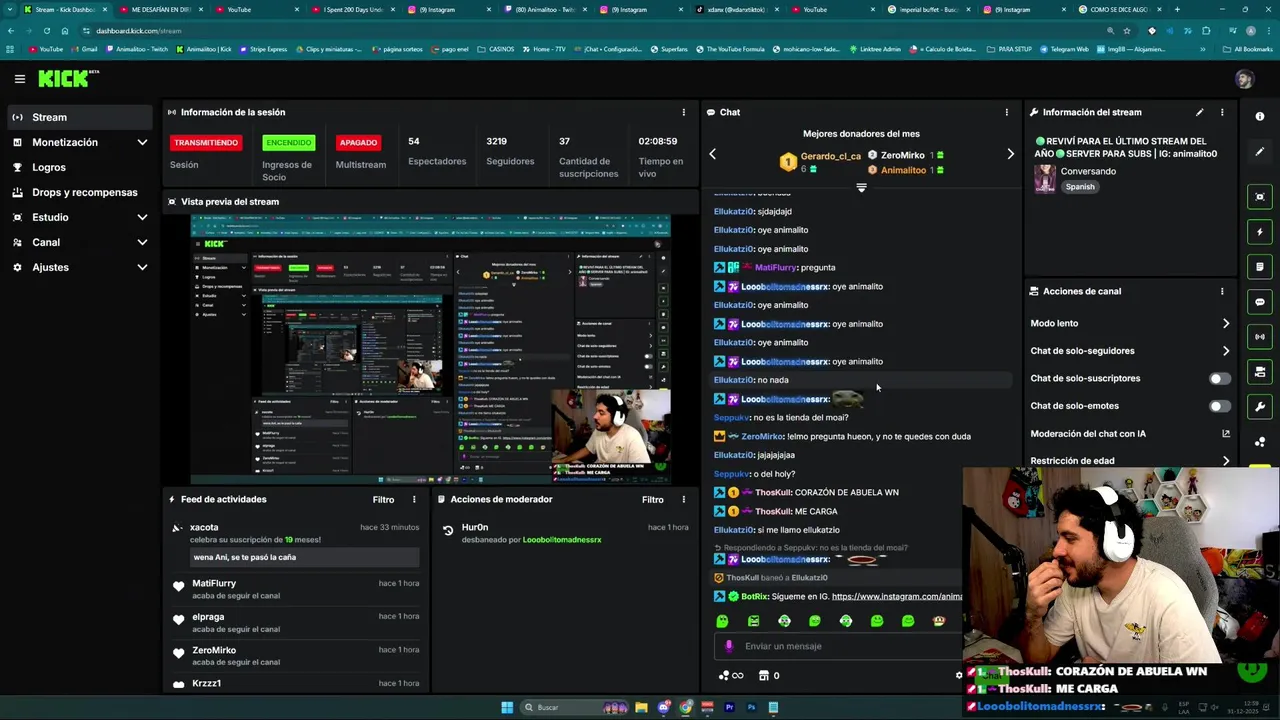Click the shop icon showing 0

(770, 675)
